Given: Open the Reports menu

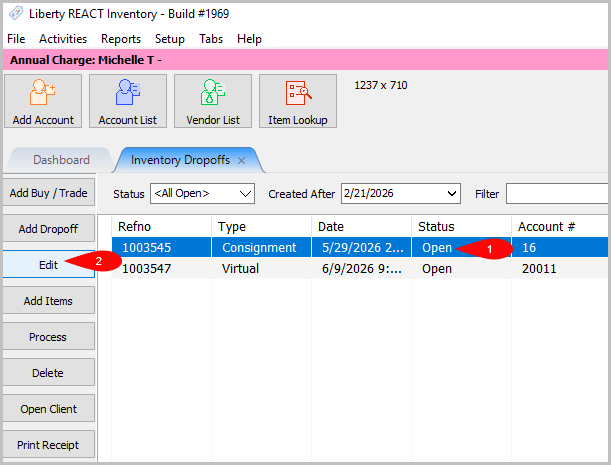Looking at the screenshot, I should pyautogui.click(x=121, y=39).
